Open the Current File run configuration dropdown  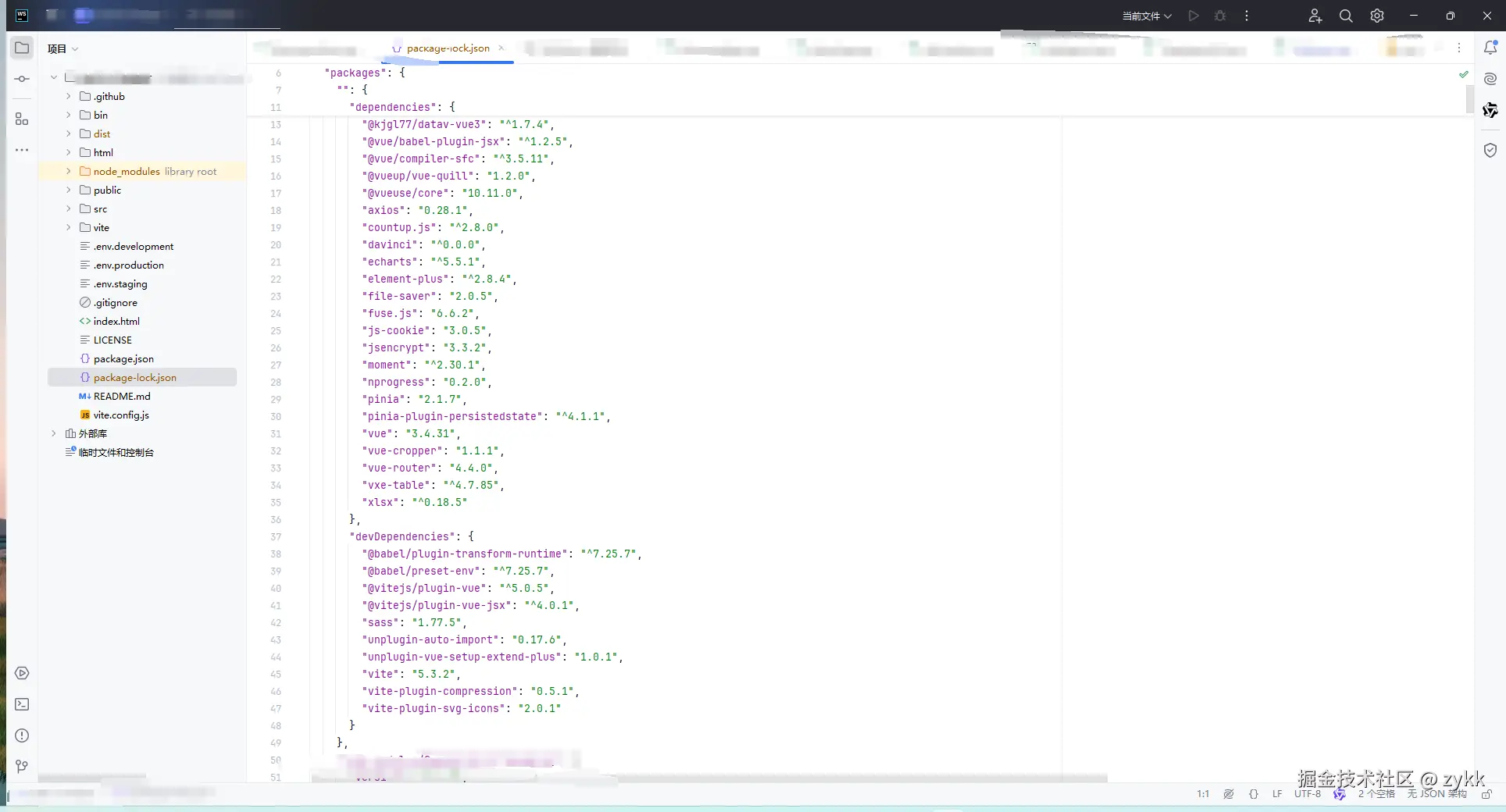tap(1147, 16)
